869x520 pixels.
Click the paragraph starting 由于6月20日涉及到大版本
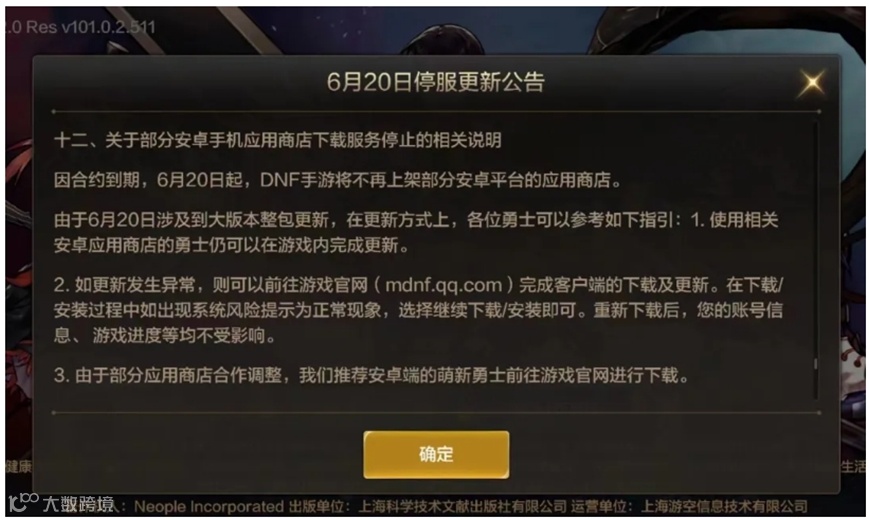[416, 232]
